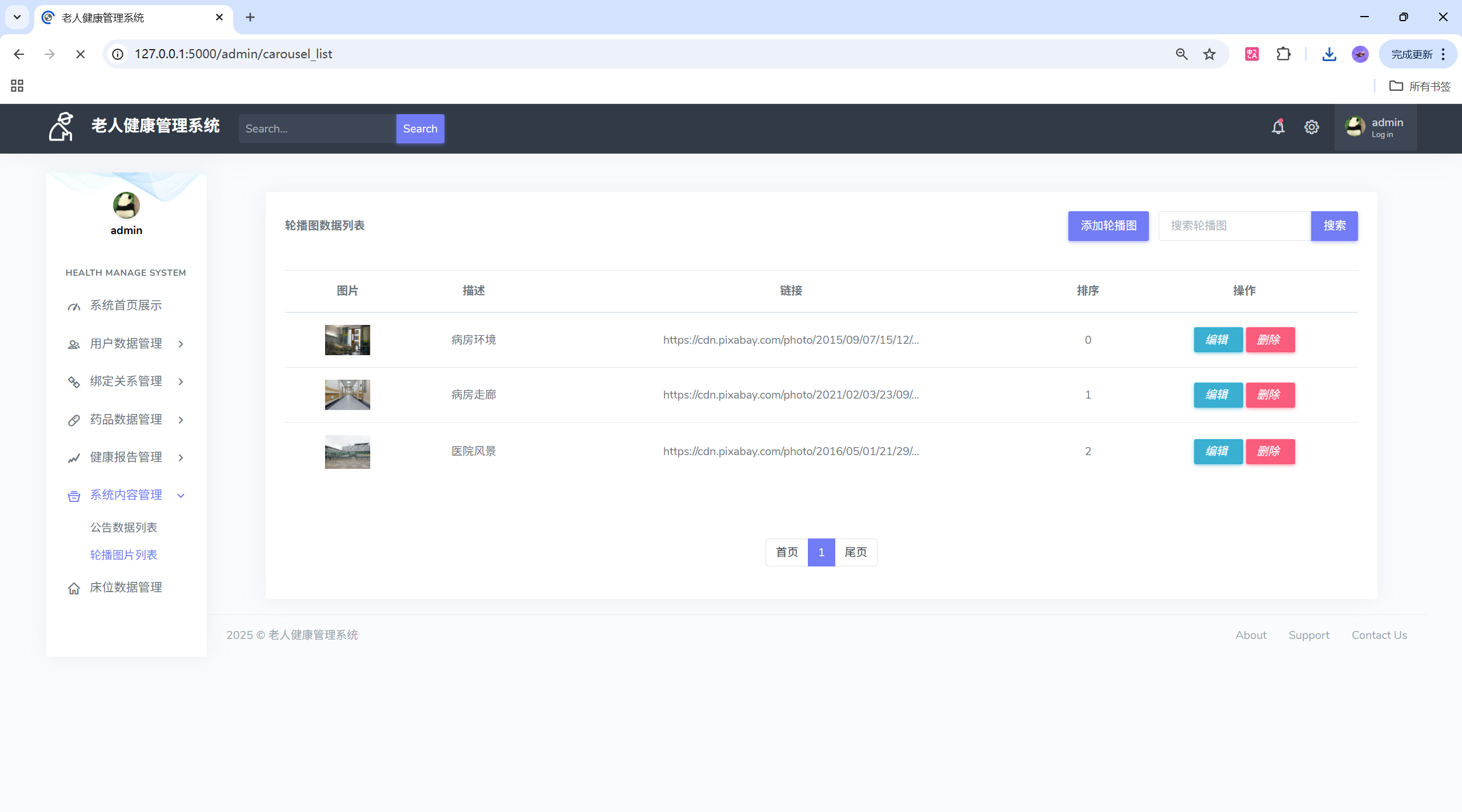
Task: Open 床位数据管理 menu item
Action: [x=126, y=588]
